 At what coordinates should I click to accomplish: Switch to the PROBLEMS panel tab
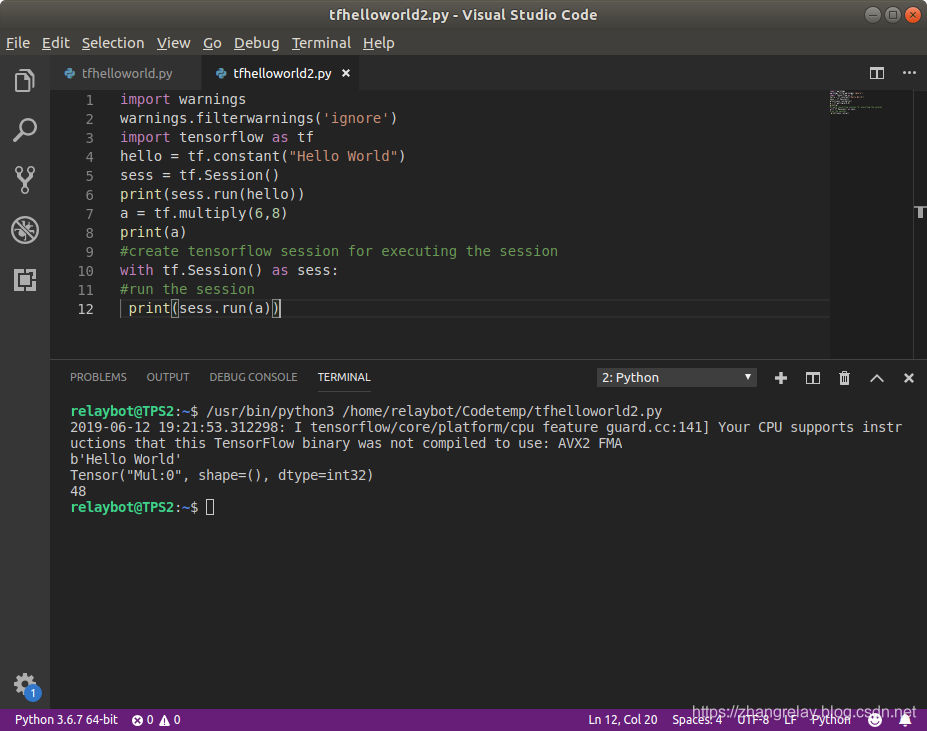click(98, 377)
